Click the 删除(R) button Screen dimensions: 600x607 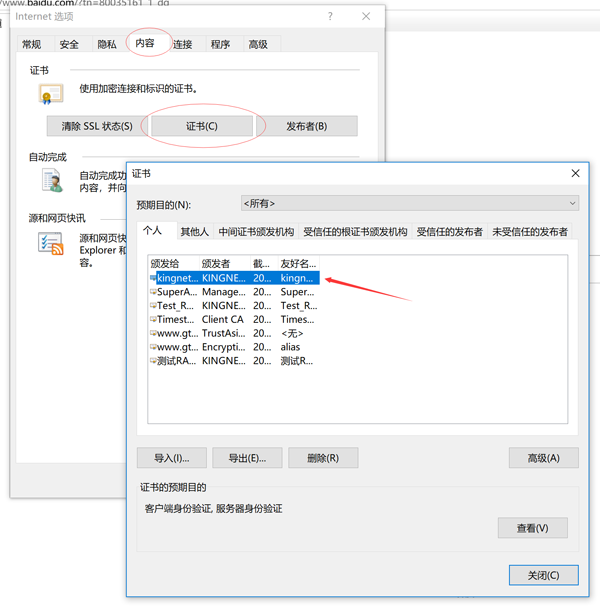(x=323, y=458)
